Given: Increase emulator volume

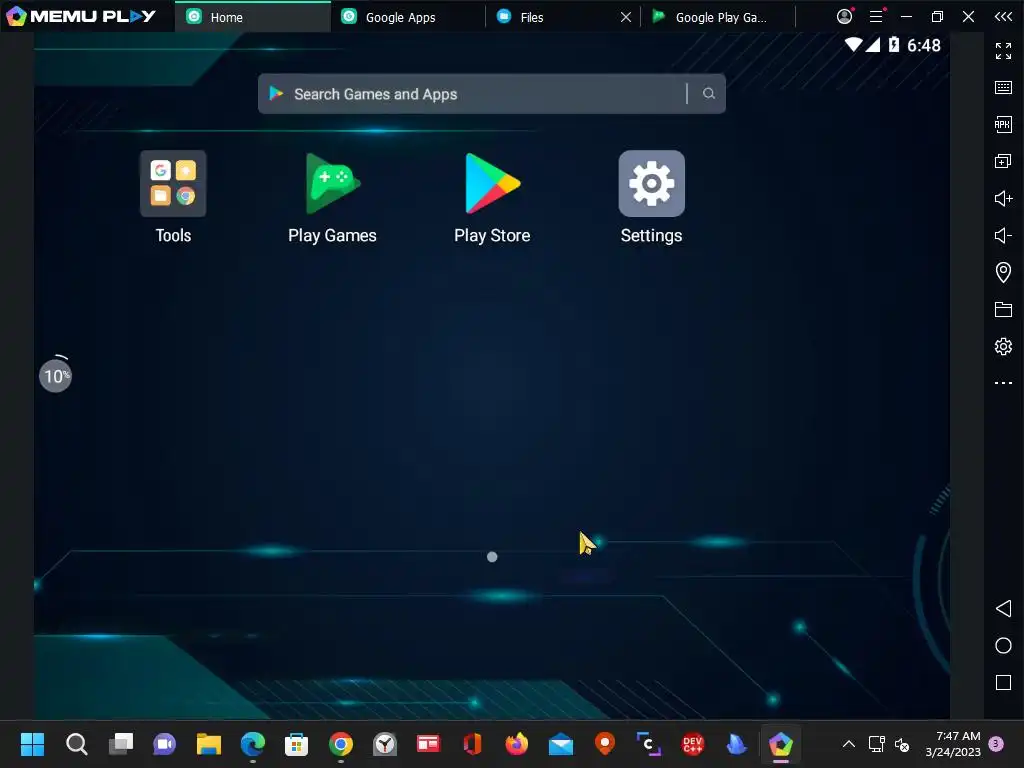Looking at the screenshot, I should coord(1003,198).
